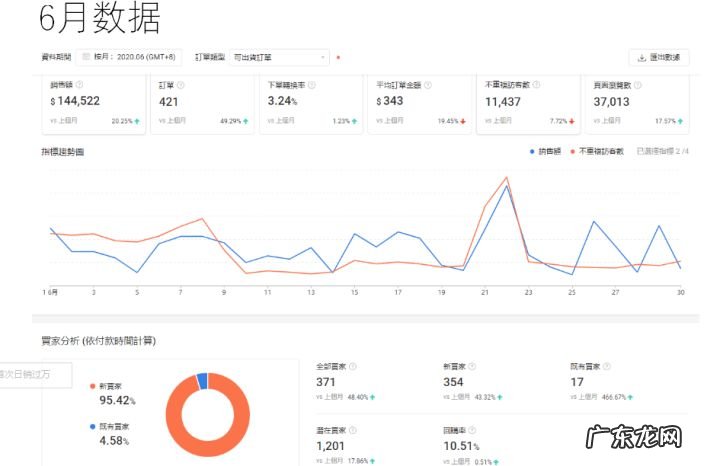The image size is (720, 466).
Task: Click the 匯出數據 export button
Action: pos(658,57)
